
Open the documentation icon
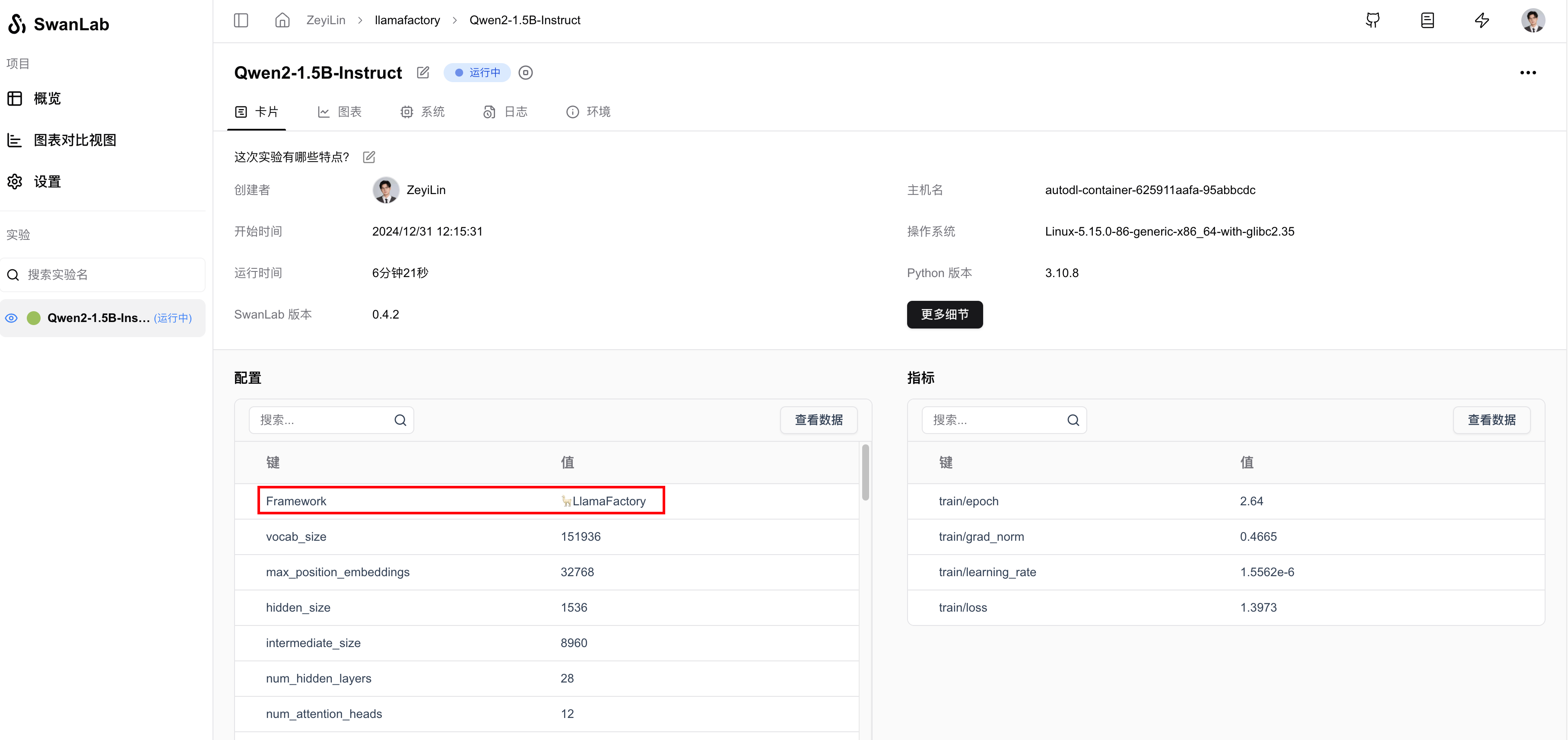pyautogui.click(x=1427, y=20)
